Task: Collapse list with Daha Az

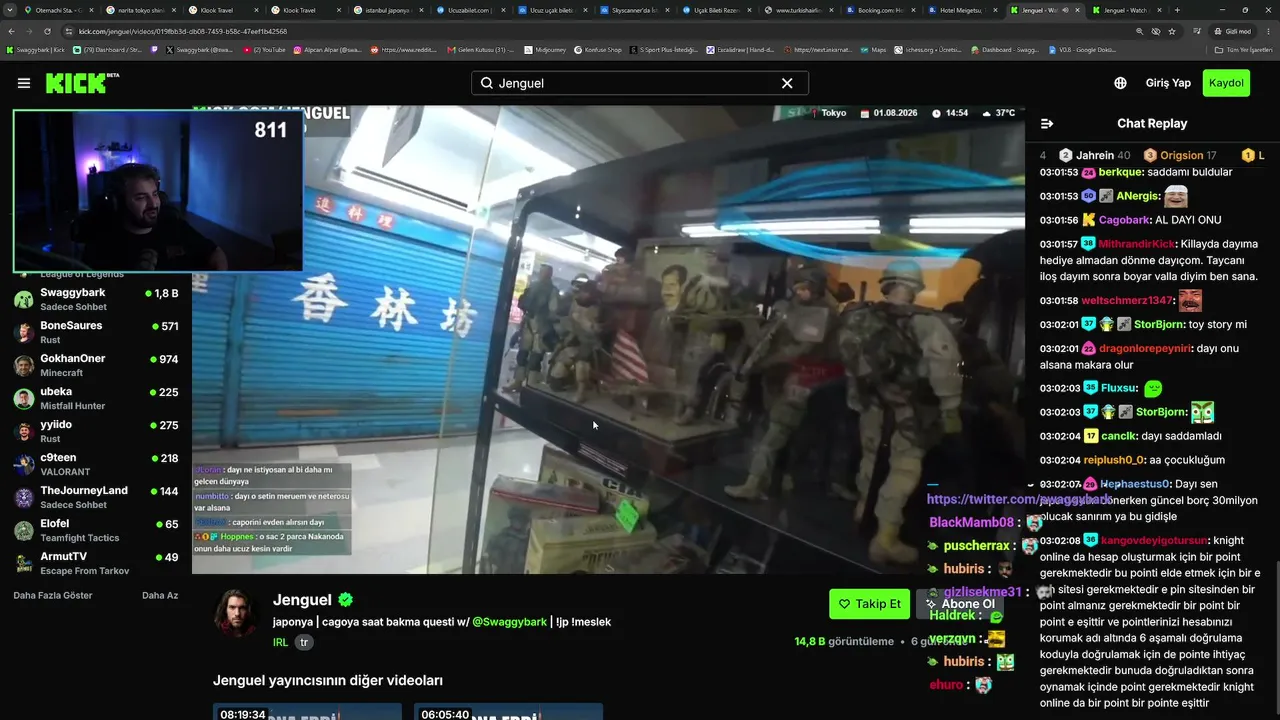Action: pos(160,595)
